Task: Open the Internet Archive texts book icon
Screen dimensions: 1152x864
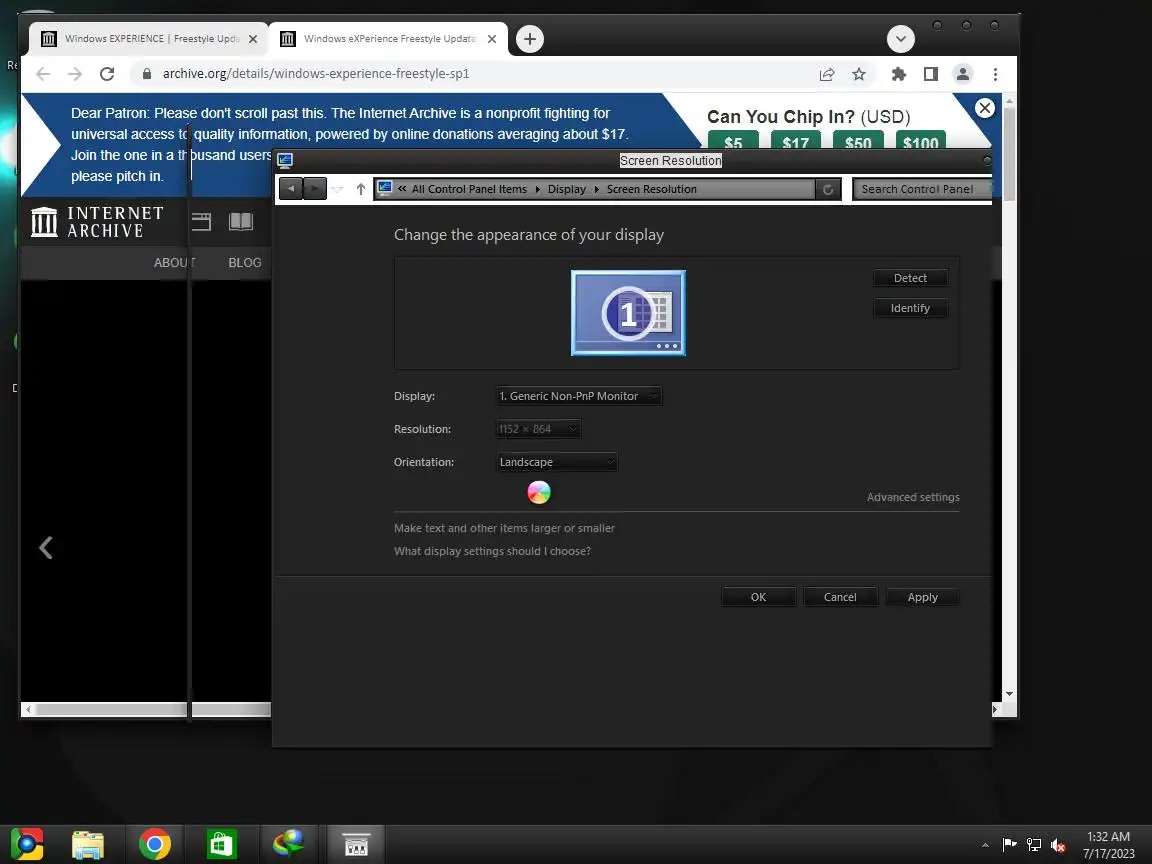Action: click(241, 221)
